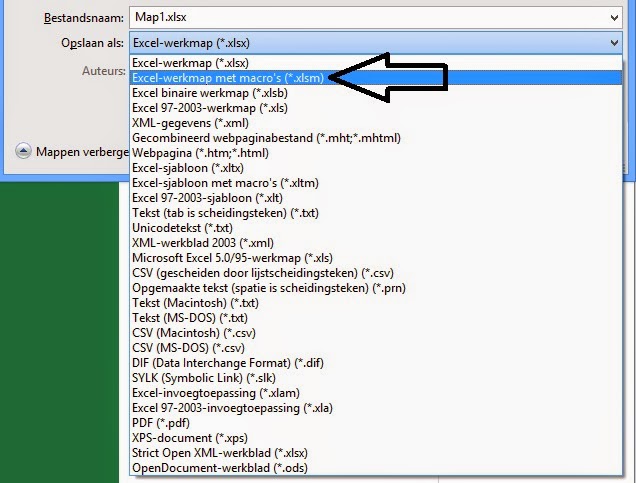Screen dimensions: 636x483
Task: Open the Opslaan als file type combo box
Action: [x=376, y=43]
